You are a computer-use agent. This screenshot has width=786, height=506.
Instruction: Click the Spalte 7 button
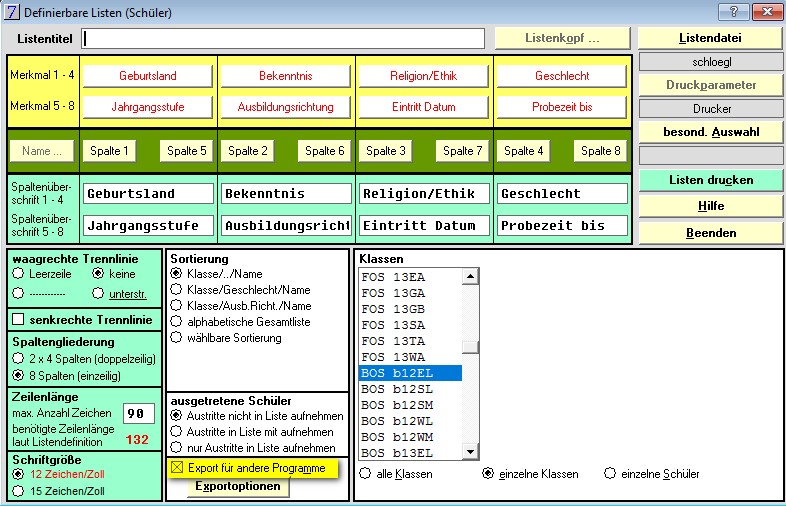click(x=462, y=151)
